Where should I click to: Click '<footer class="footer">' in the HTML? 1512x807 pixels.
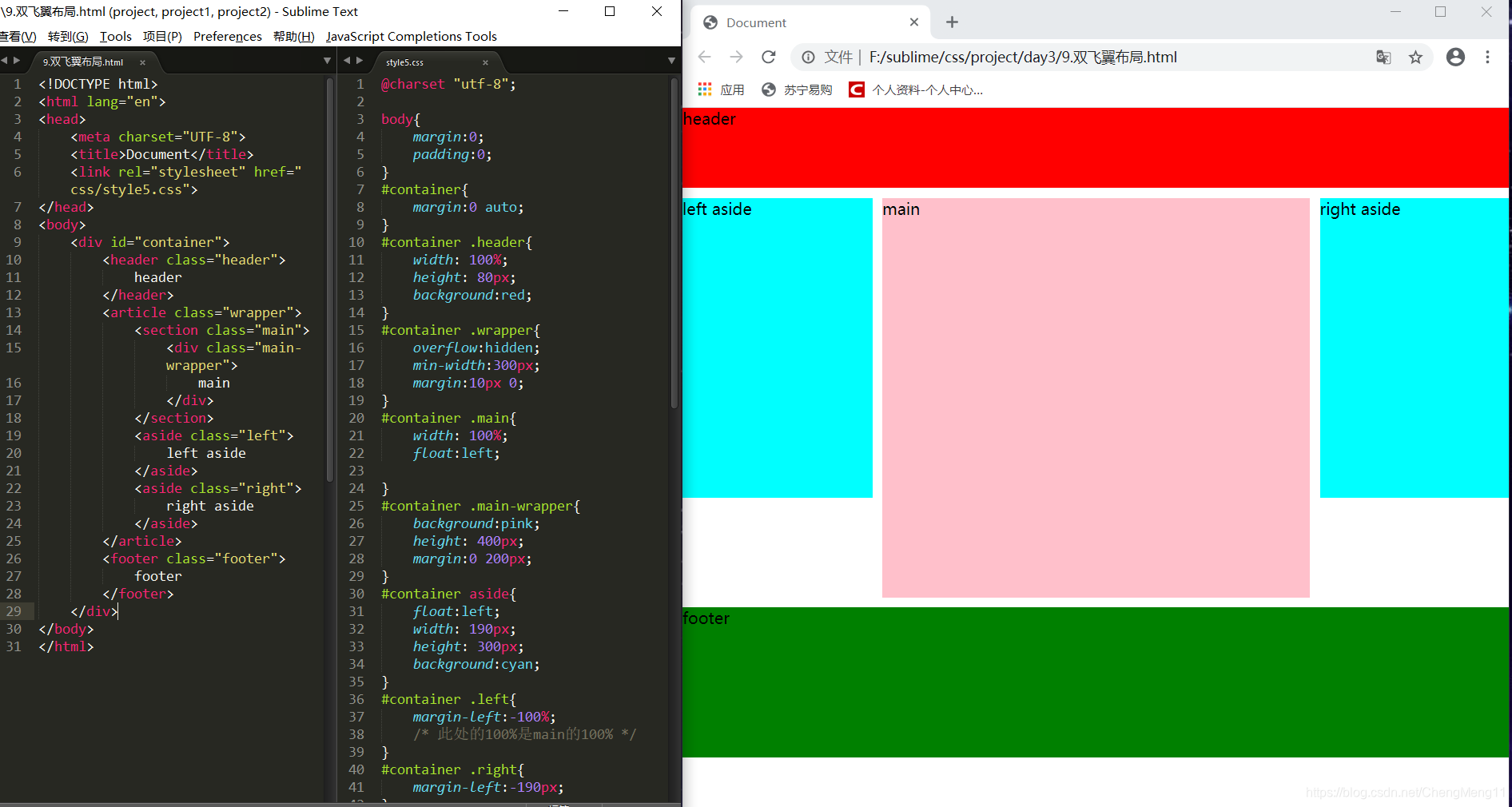pyautogui.click(x=194, y=559)
